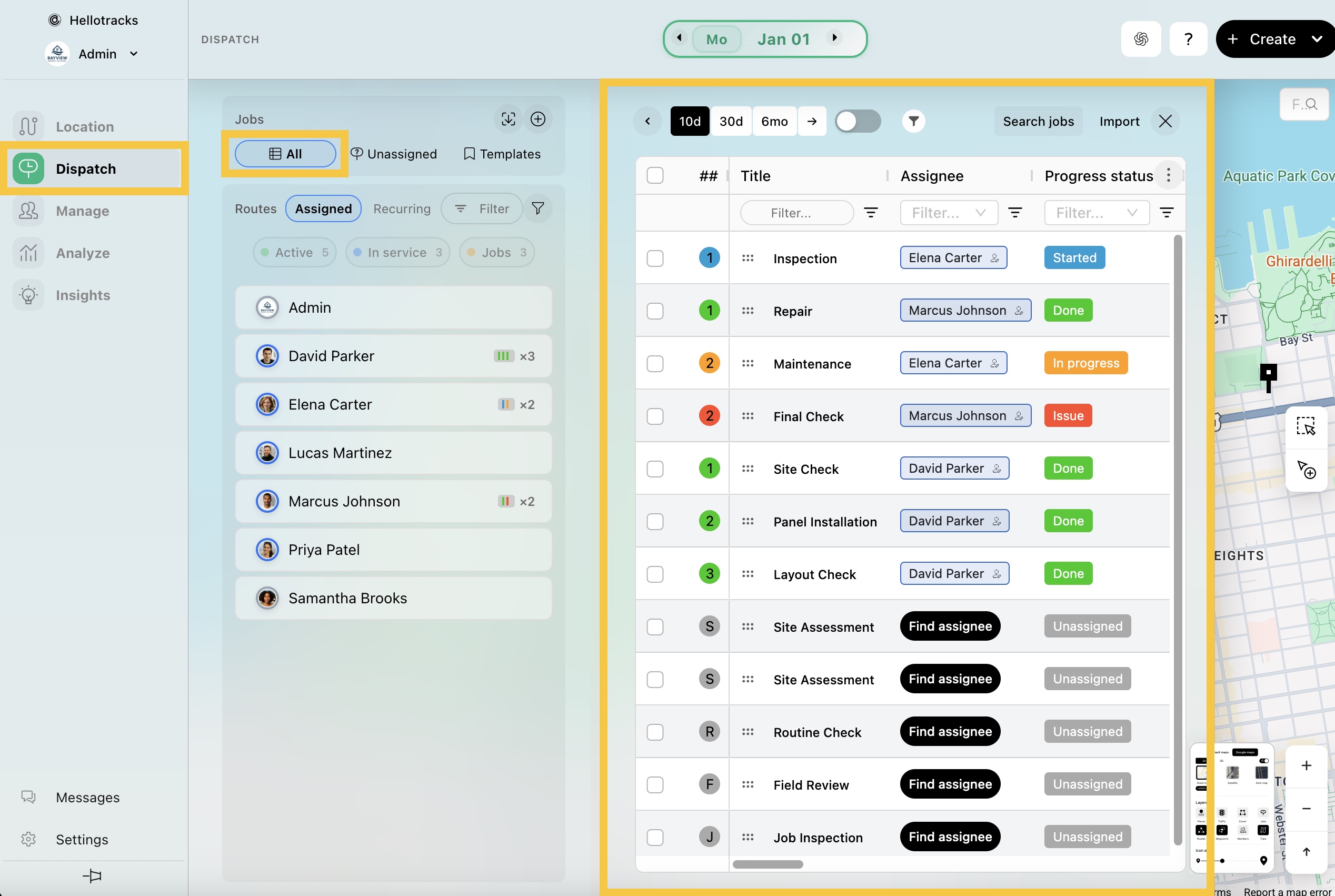
Task: Open the AI assistant icon in top bar
Action: pos(1141,39)
